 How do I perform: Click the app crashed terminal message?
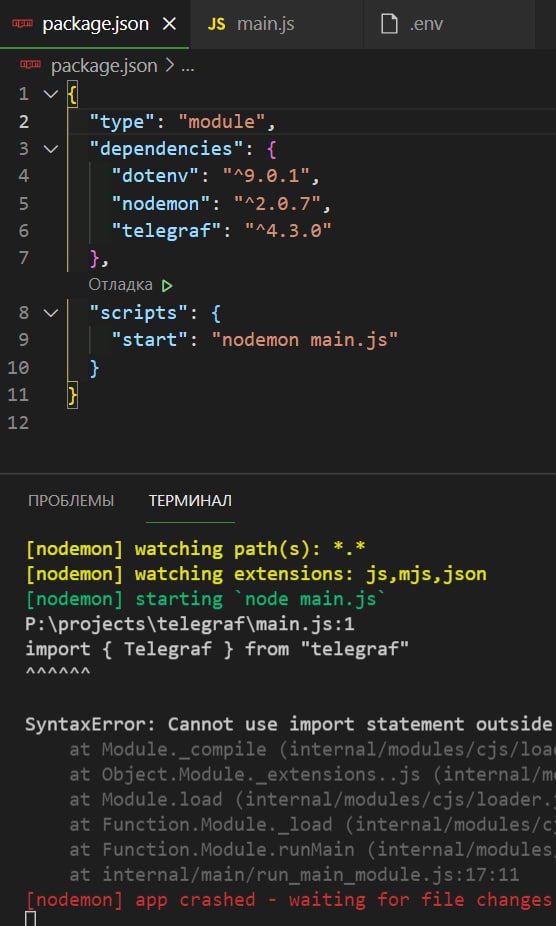coord(290,900)
